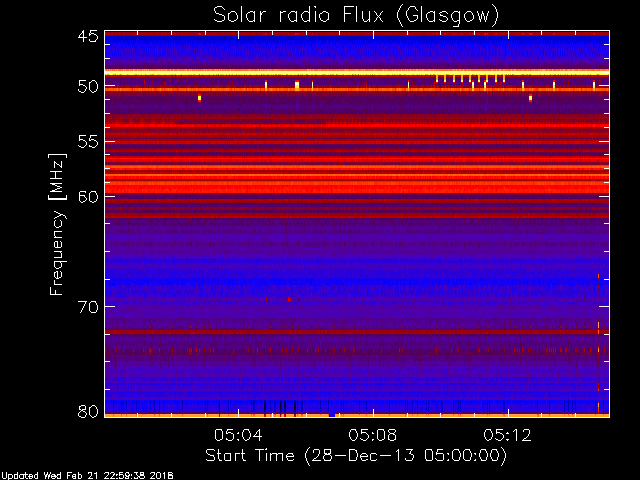Click the wide bright red band just above 60 MHz

coord(357,188)
